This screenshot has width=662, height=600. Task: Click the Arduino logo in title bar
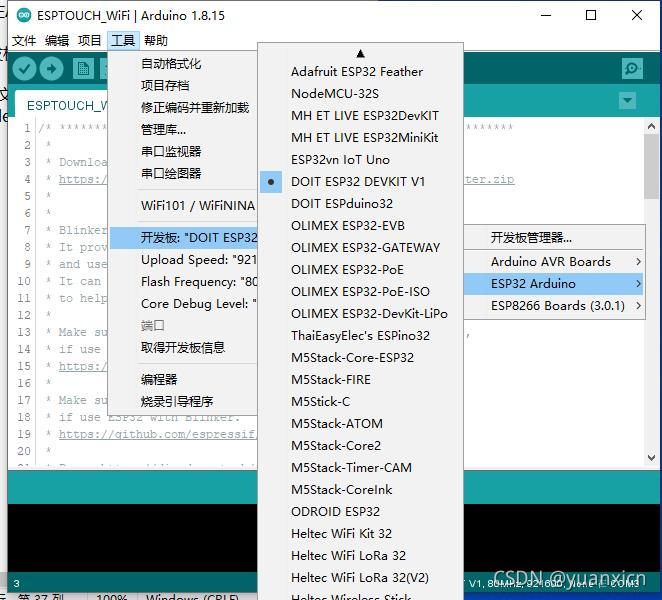point(24,16)
